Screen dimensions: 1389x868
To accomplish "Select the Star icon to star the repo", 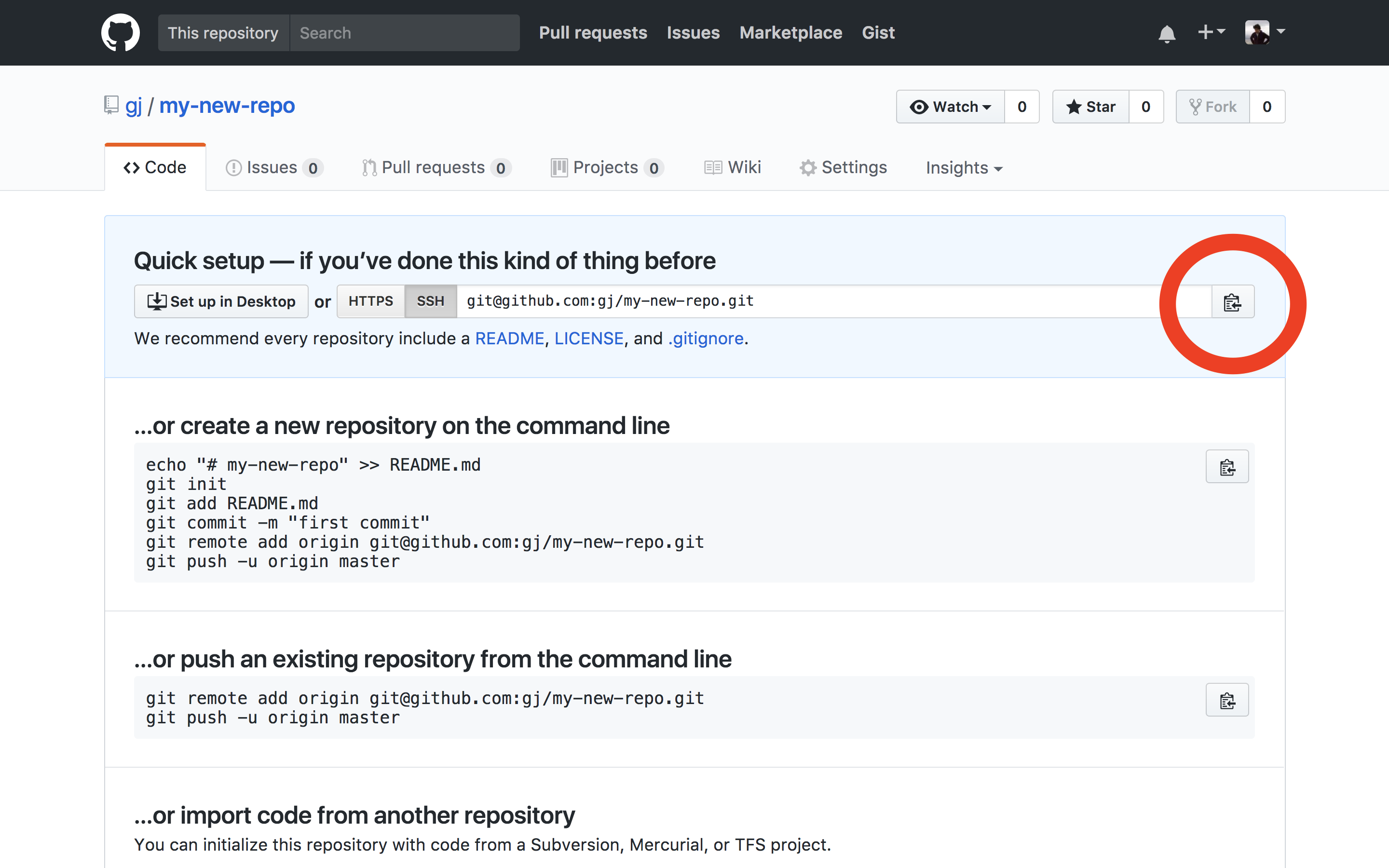I will (x=1075, y=106).
